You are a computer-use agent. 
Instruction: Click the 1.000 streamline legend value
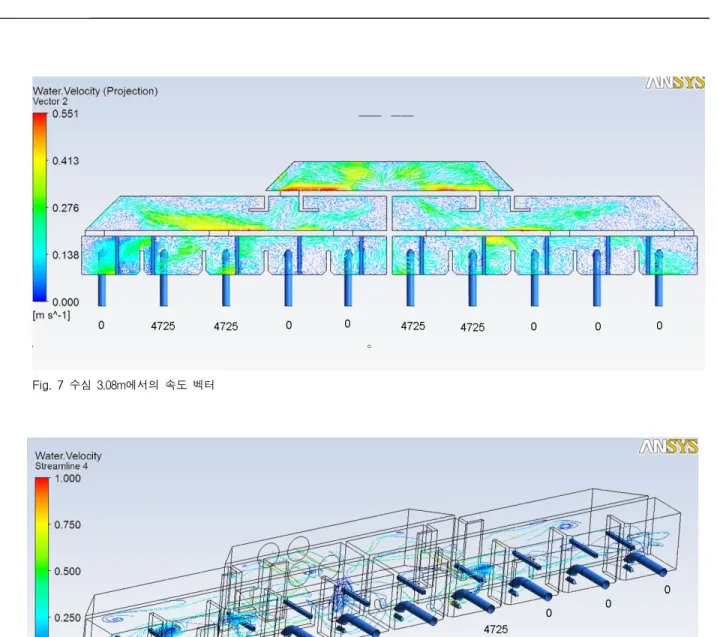67,478
